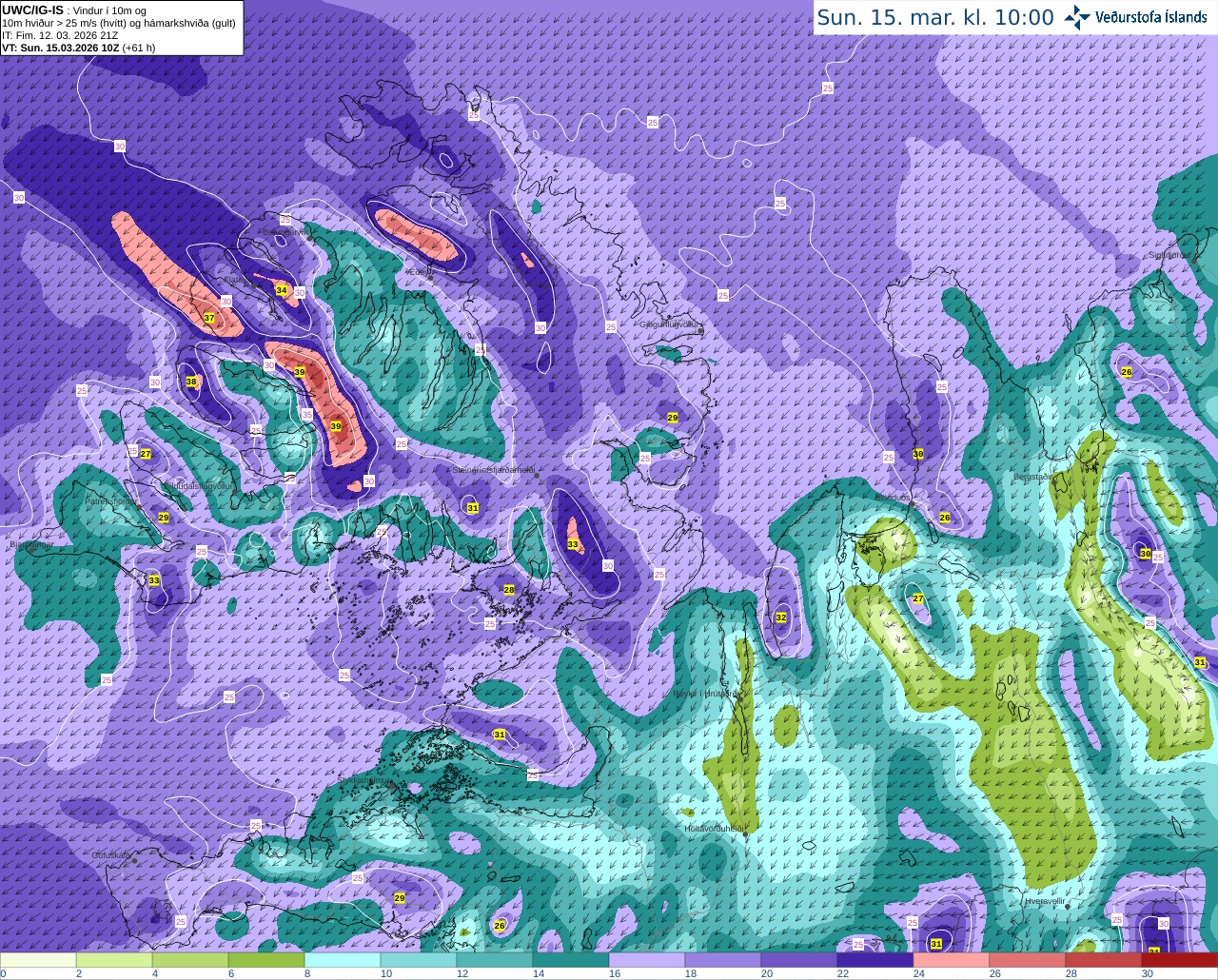This screenshot has width=1218, height=980.
Task: Pick the light lavender 16–18 legend swatch
Action: [647, 961]
